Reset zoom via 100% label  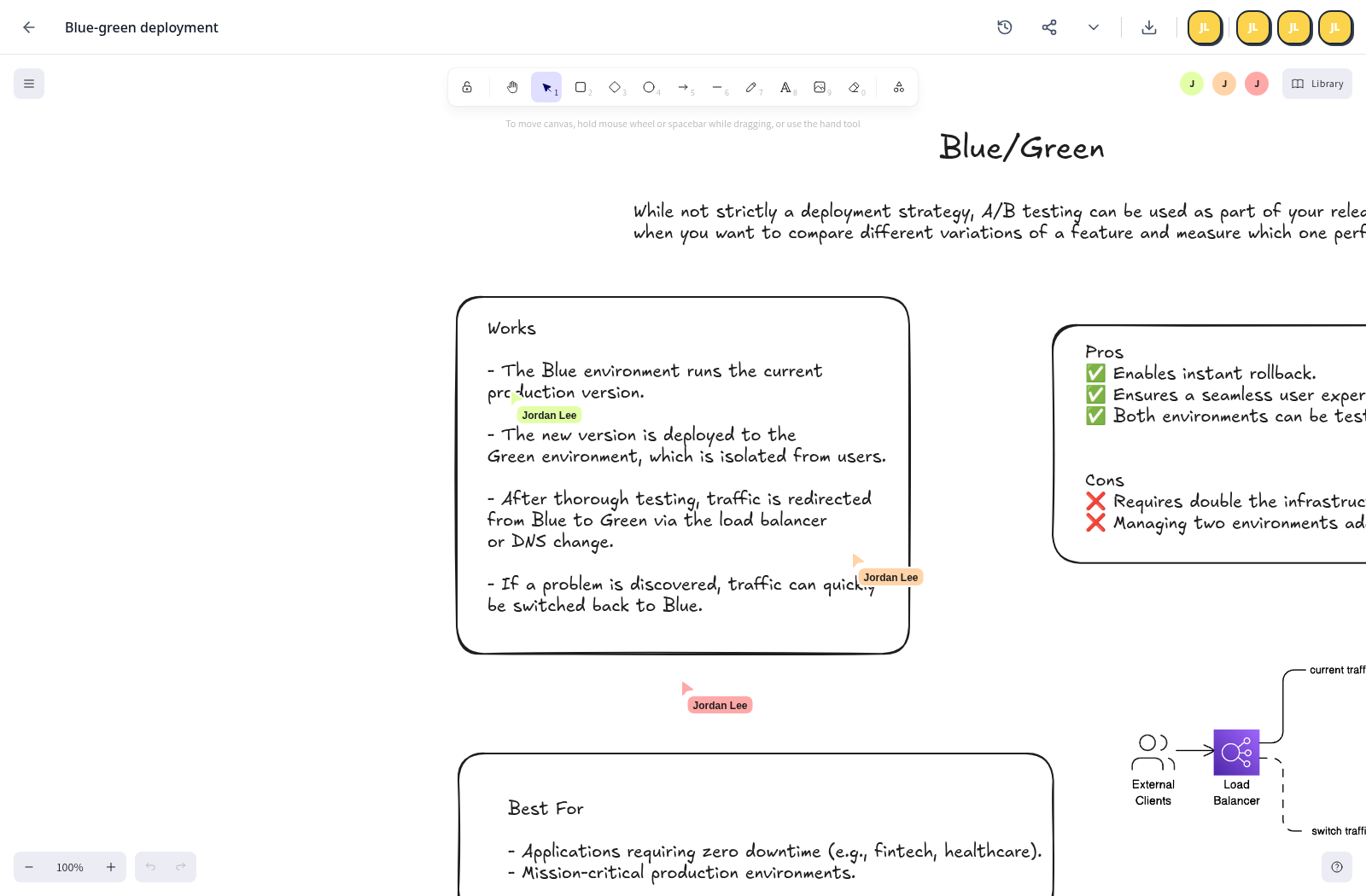click(x=70, y=867)
